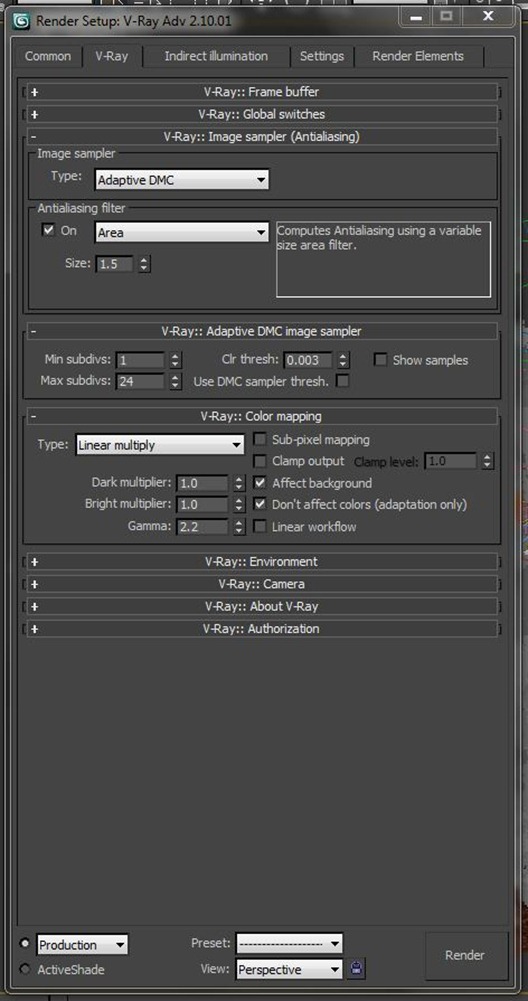
Task: Increase Max subdivs with spinner arrows
Action: [176, 378]
